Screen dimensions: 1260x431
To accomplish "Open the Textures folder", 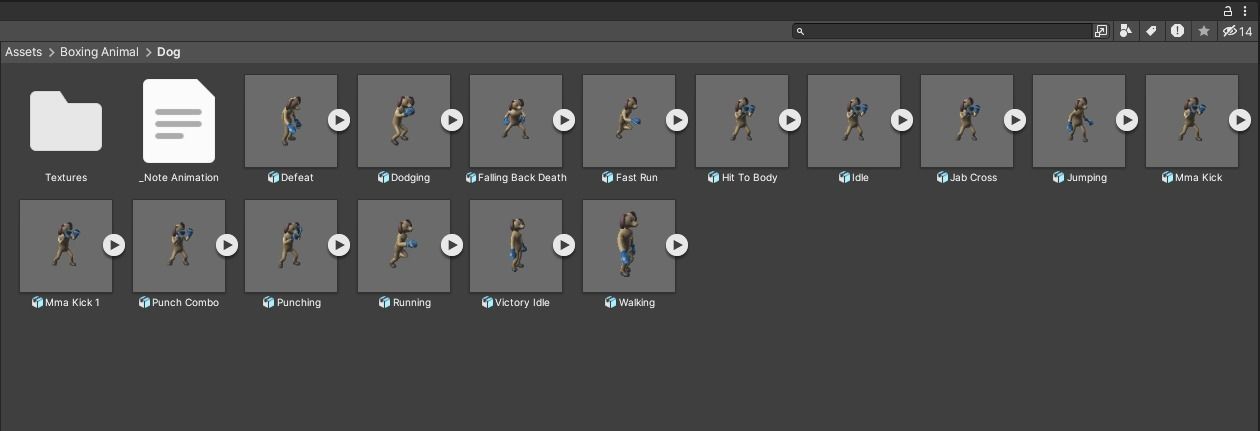I will pos(66,121).
